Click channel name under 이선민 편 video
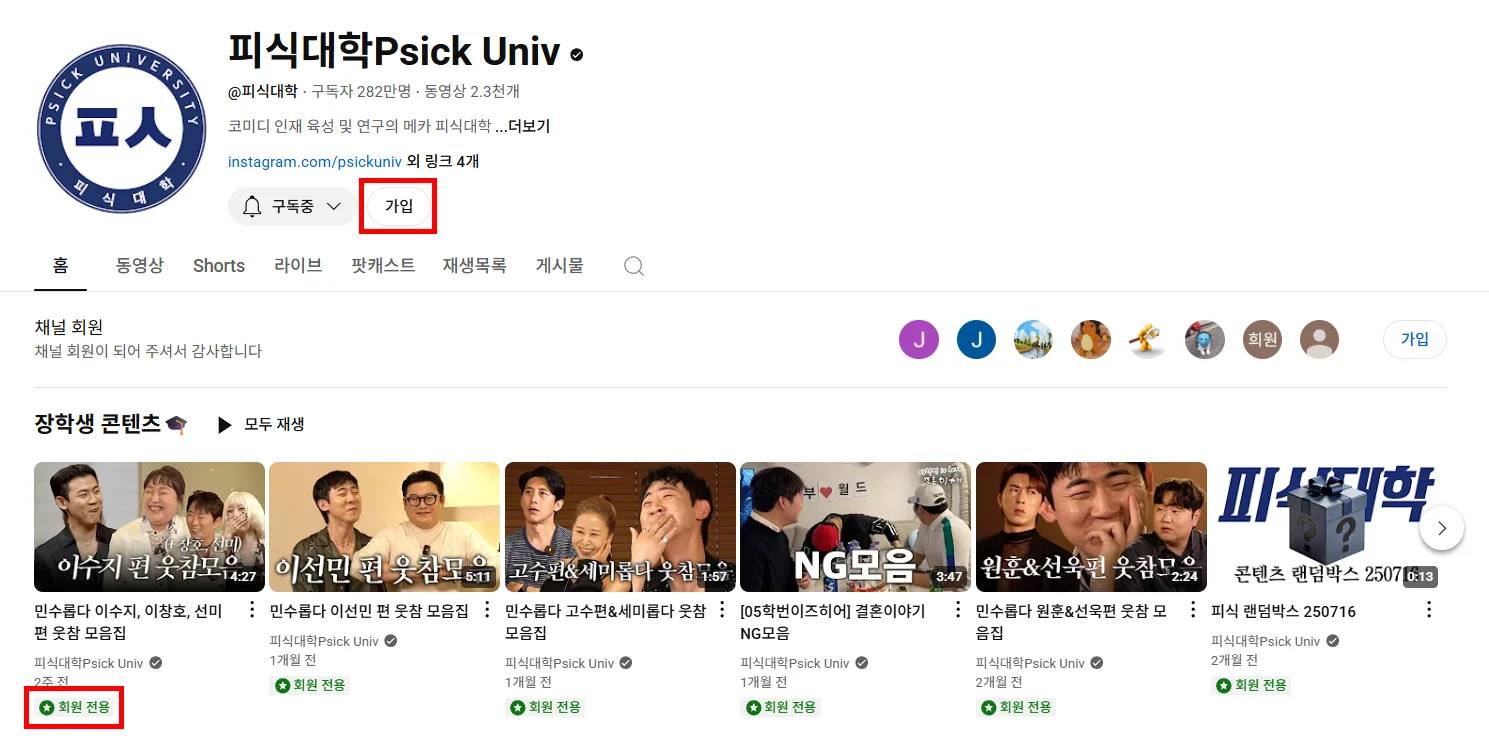Screen dimensions: 1489x738 click(x=324, y=641)
